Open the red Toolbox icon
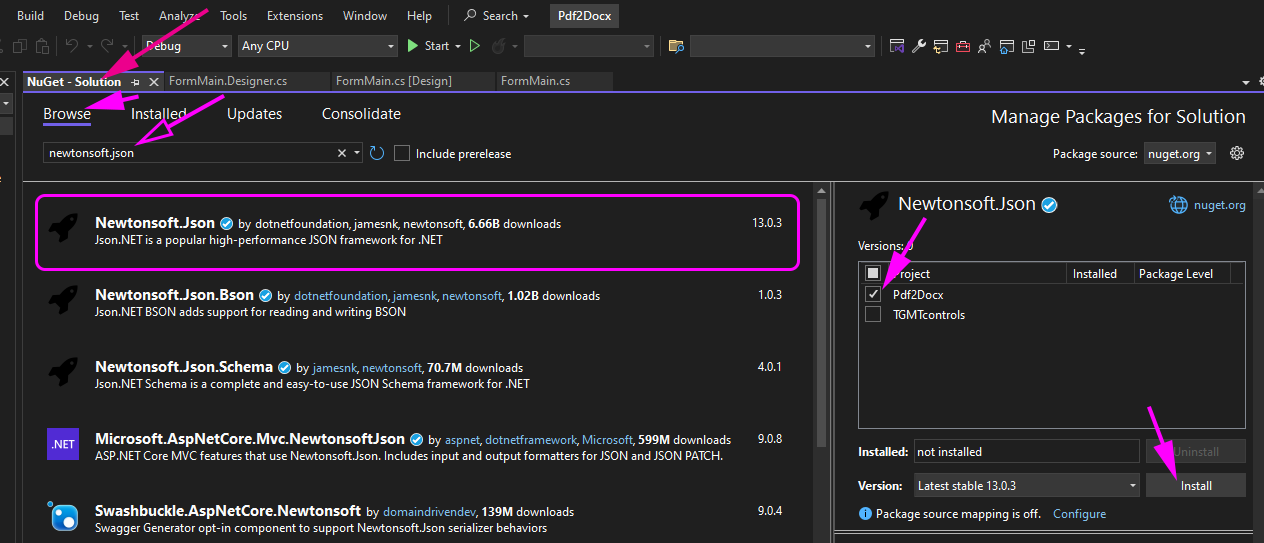The height and width of the screenshot is (543, 1264). coord(963,46)
